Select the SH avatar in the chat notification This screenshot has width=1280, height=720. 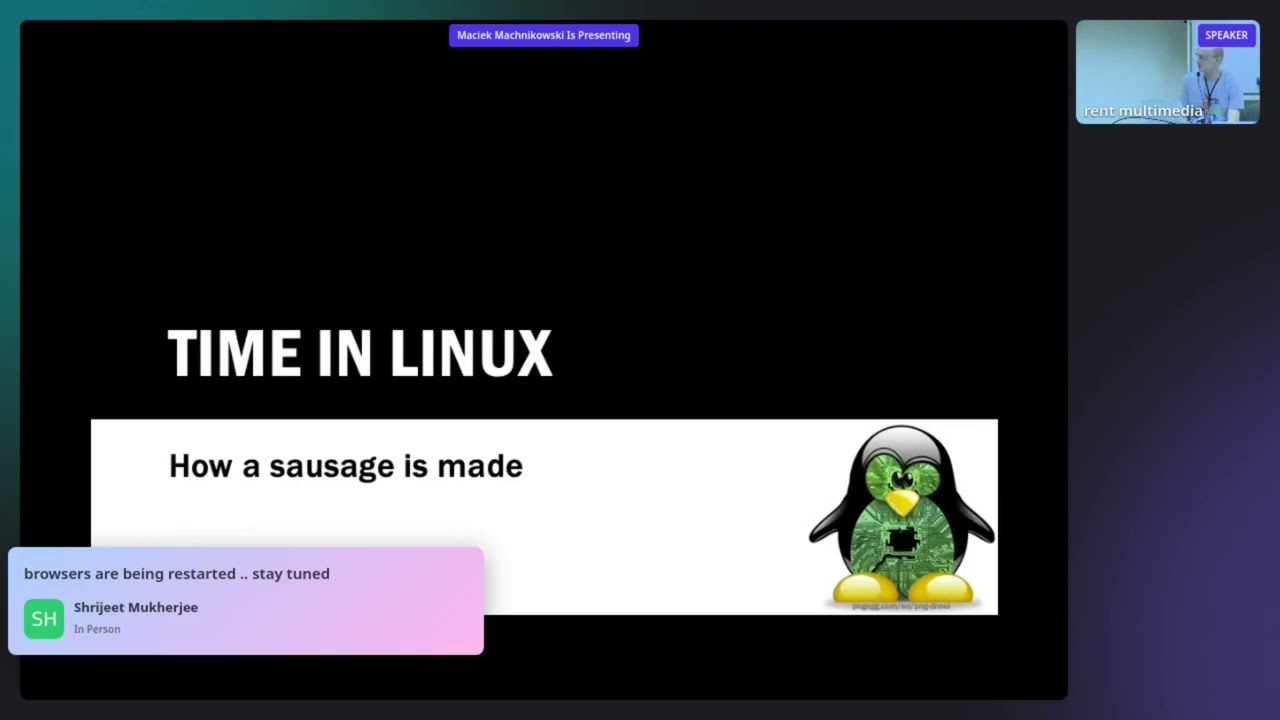[x=44, y=619]
